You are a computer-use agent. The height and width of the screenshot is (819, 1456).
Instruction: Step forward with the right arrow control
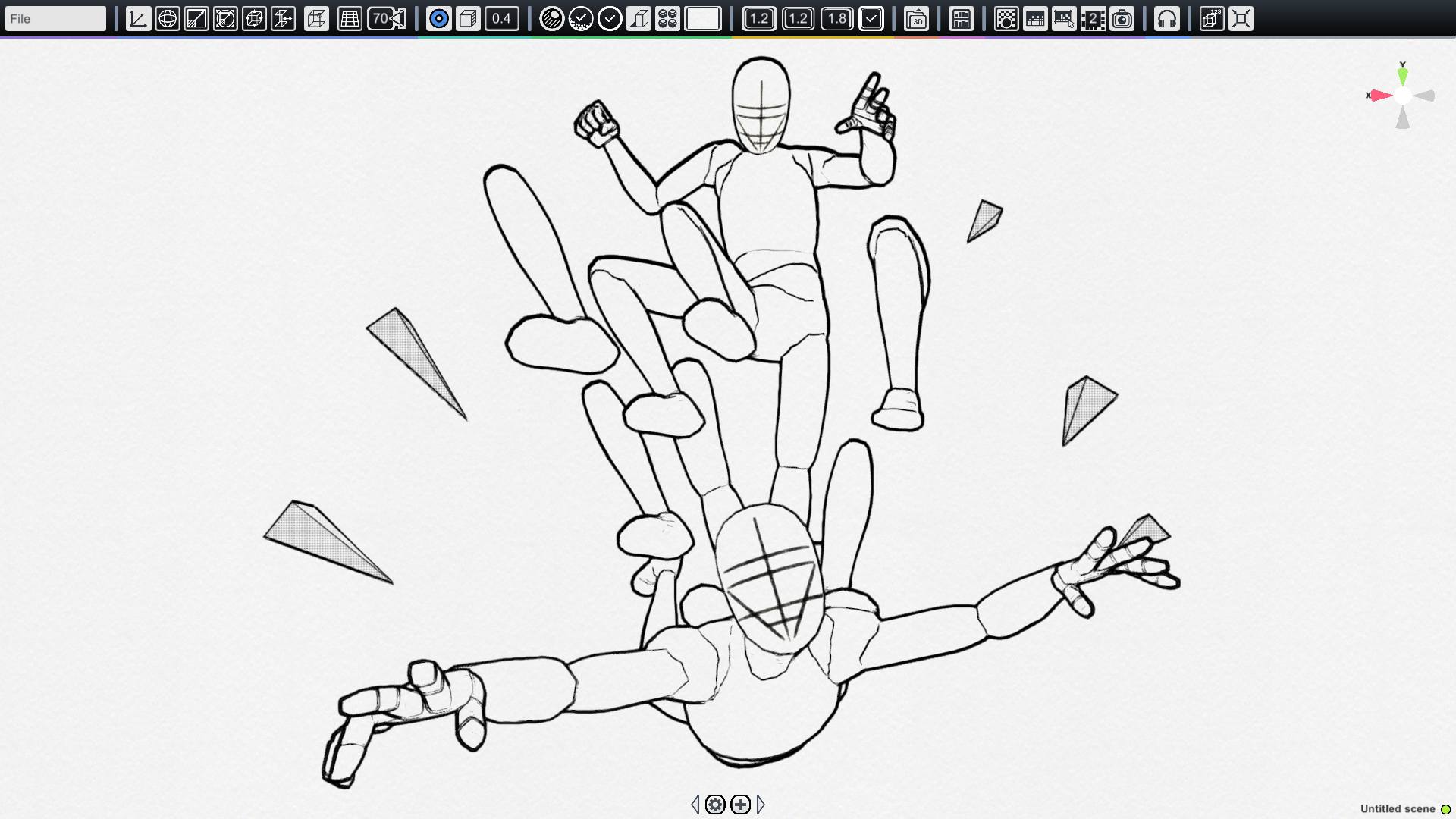(x=761, y=805)
